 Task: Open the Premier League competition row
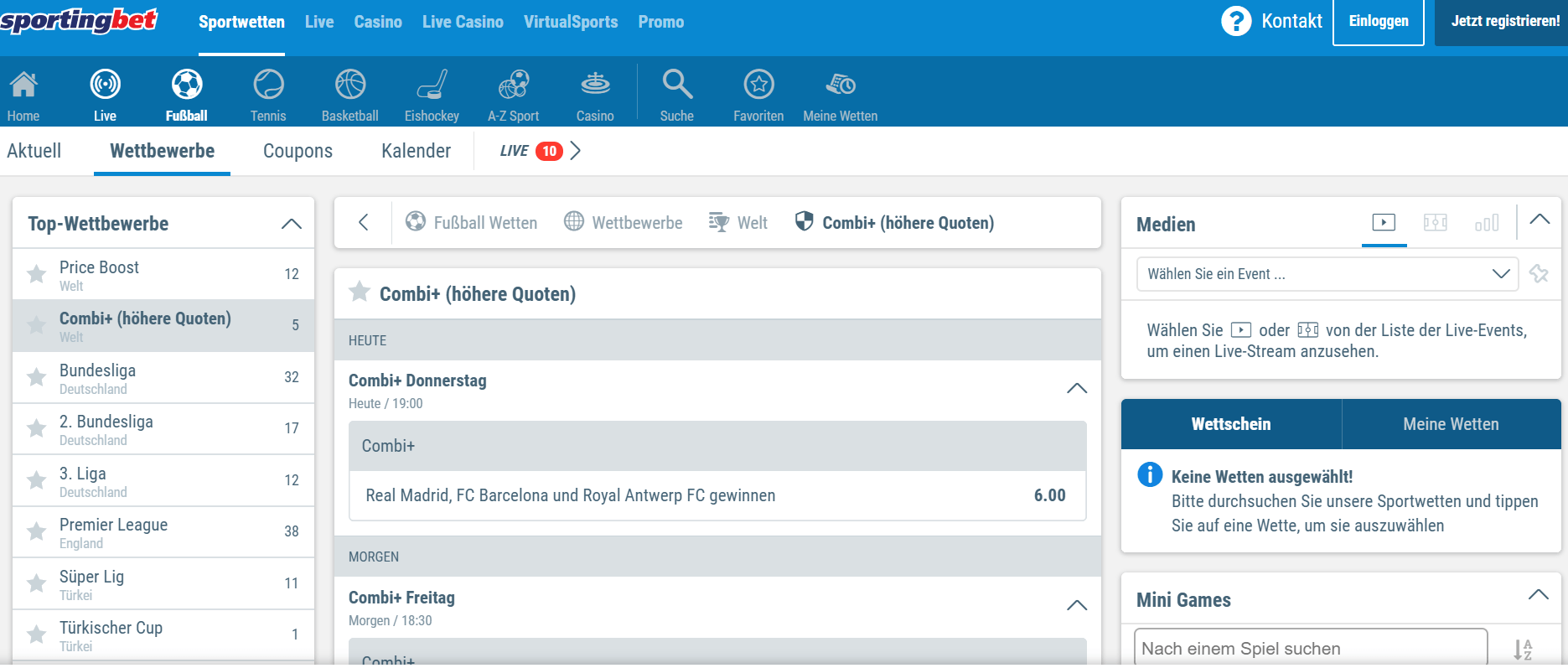pos(163,531)
